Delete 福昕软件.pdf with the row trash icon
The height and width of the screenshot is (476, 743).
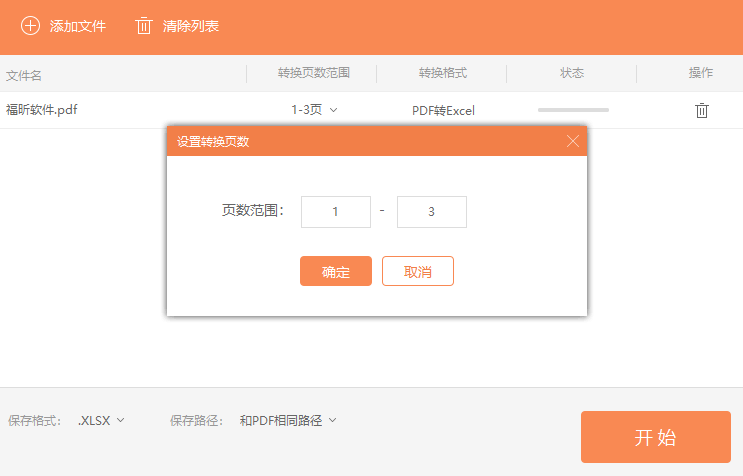pyautogui.click(x=701, y=110)
